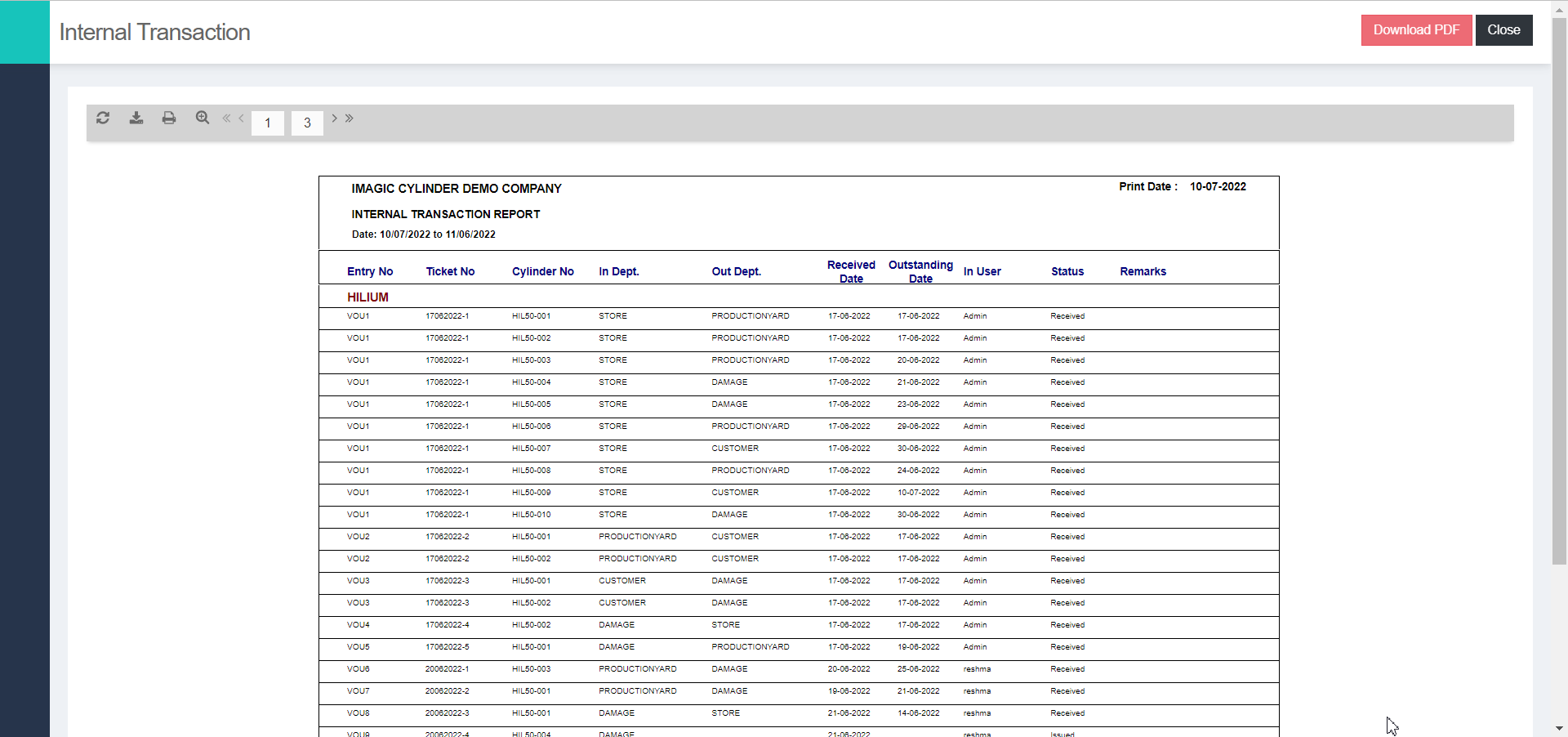Click the vertical scrollbar thumb
The image size is (1568, 737).
[1559, 290]
